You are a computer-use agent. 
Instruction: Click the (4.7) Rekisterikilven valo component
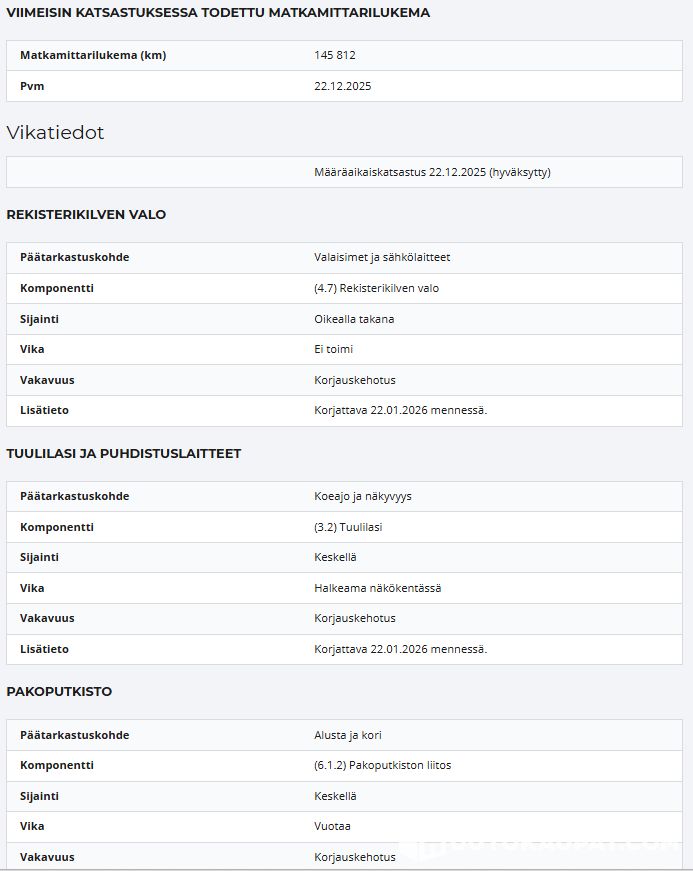coord(376,288)
